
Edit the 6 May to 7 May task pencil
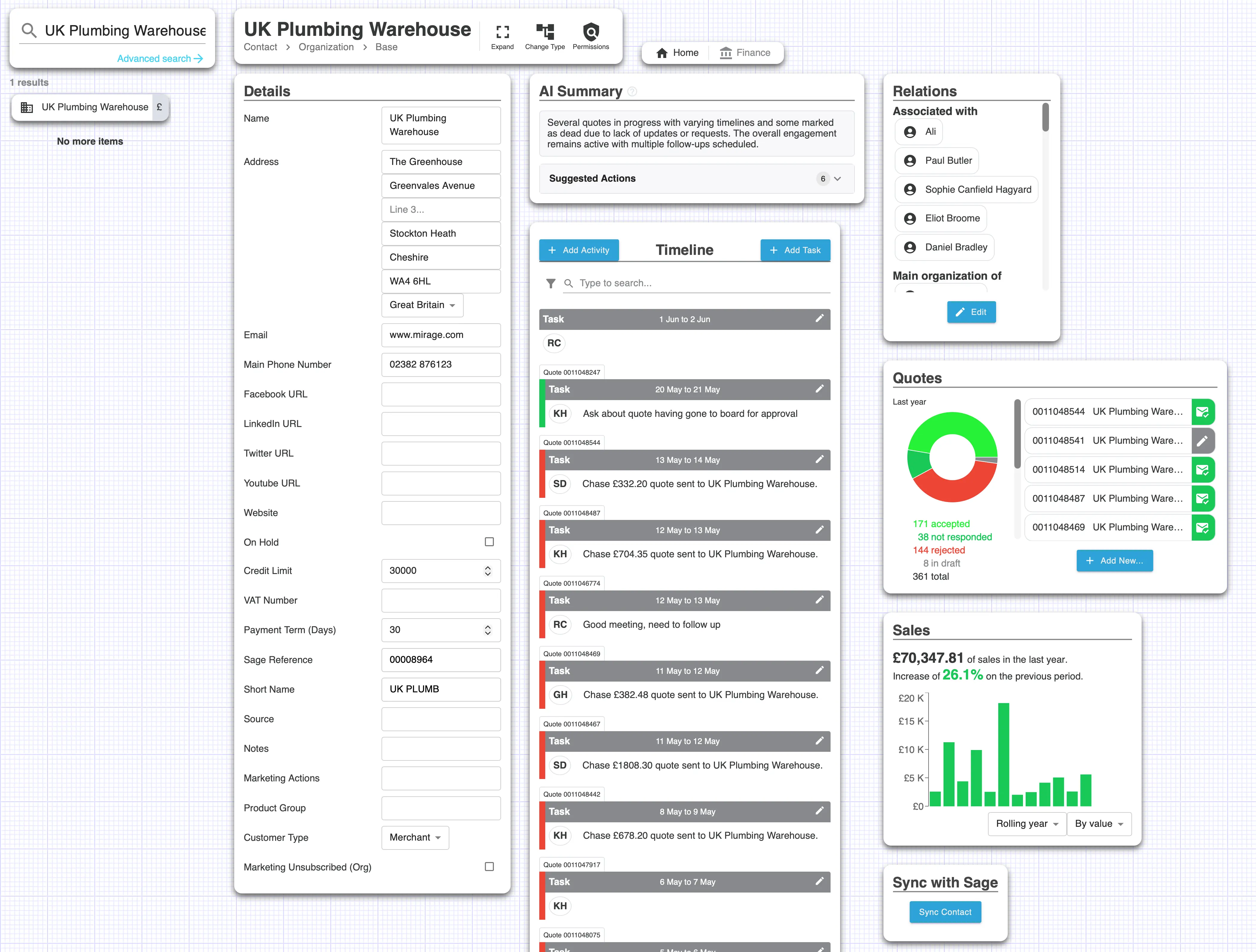tap(819, 881)
